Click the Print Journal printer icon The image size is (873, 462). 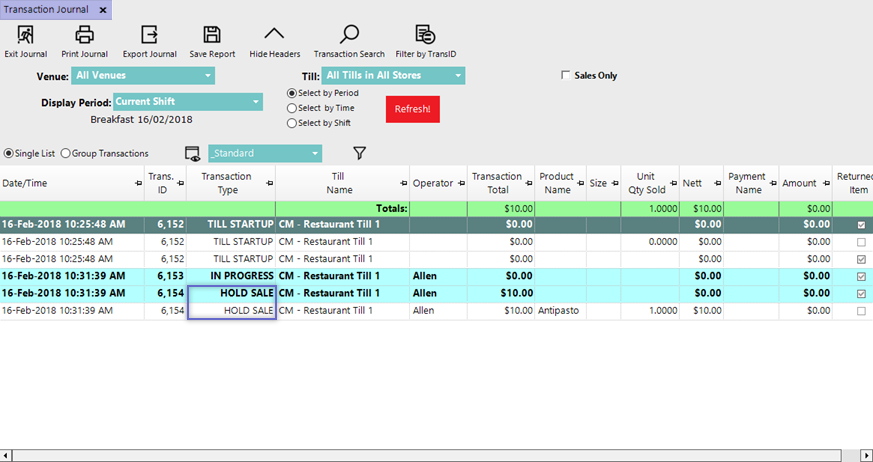click(x=85, y=36)
